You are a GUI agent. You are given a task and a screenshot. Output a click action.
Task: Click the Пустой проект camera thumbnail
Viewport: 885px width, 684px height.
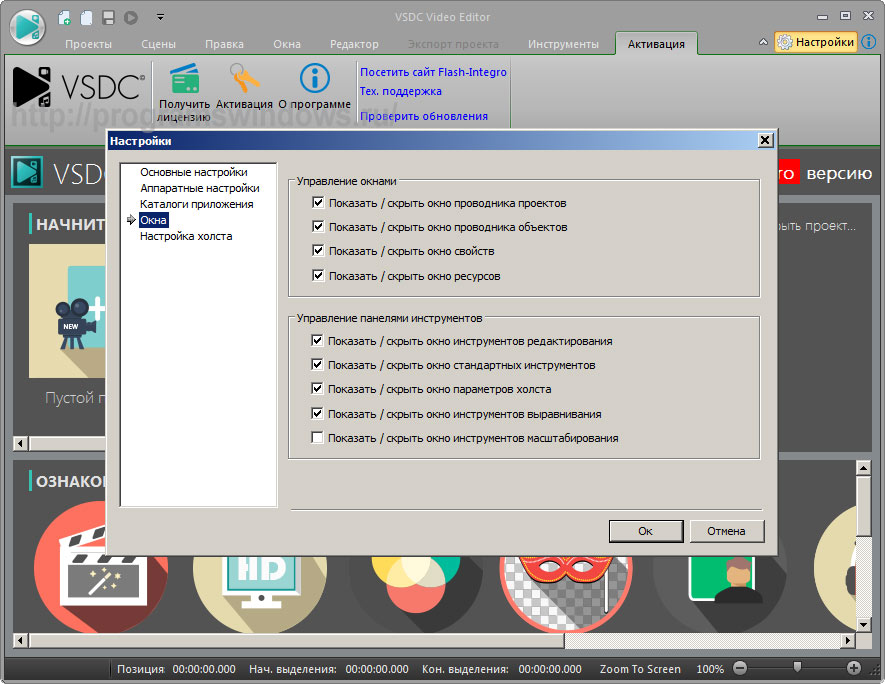click(x=67, y=311)
